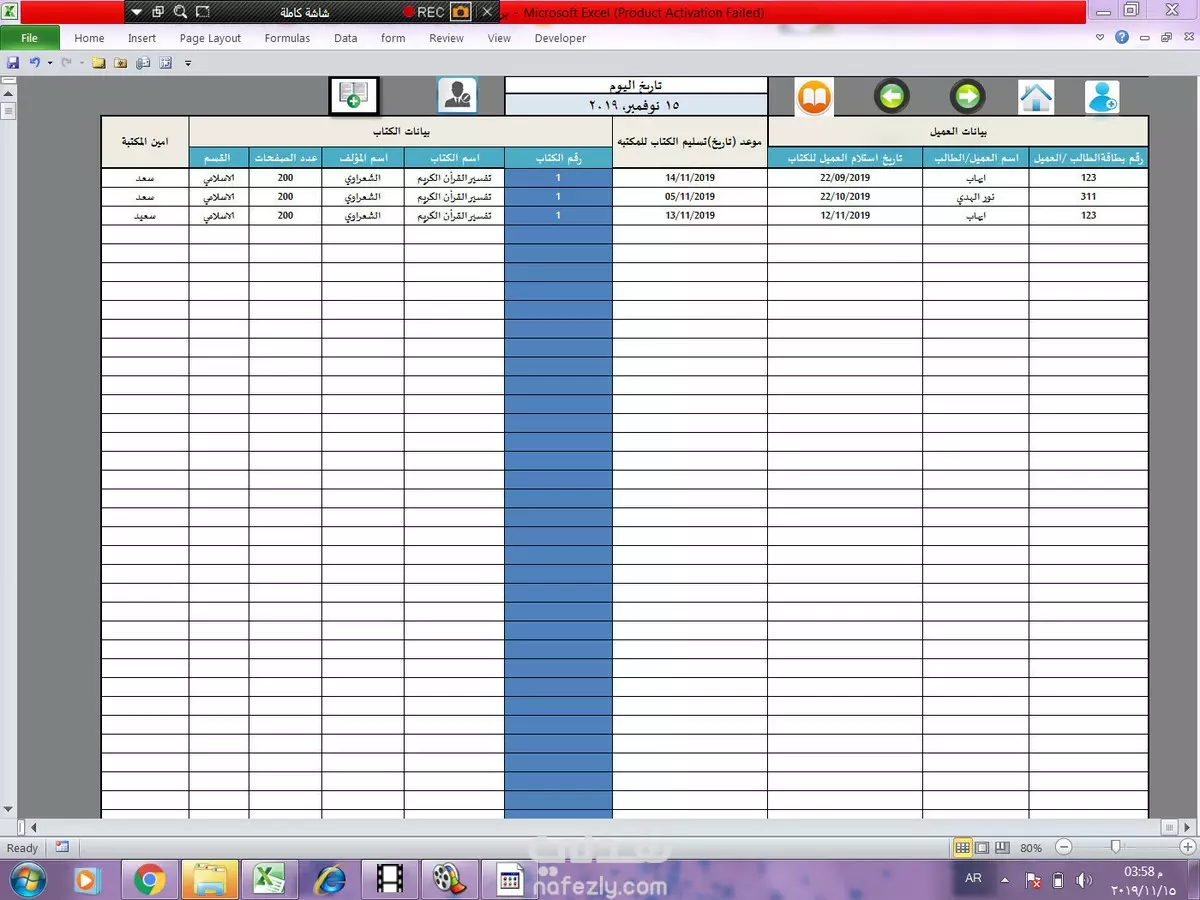Screen dimensions: 1200x900
Task: Select the cell containing 14/11/2019
Action: (690, 177)
